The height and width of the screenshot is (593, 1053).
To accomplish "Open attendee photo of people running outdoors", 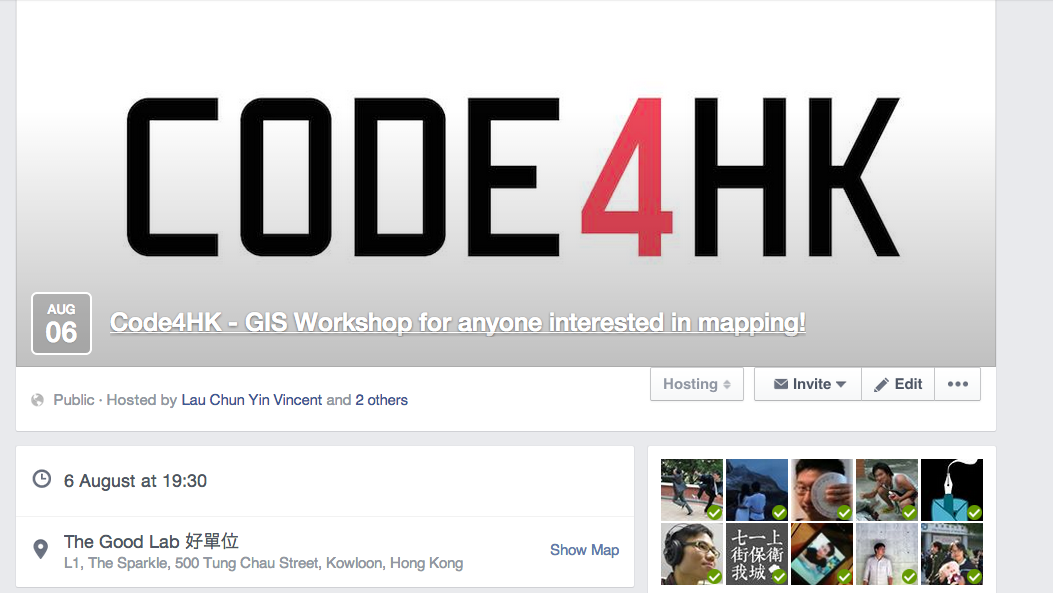I will click(x=692, y=490).
